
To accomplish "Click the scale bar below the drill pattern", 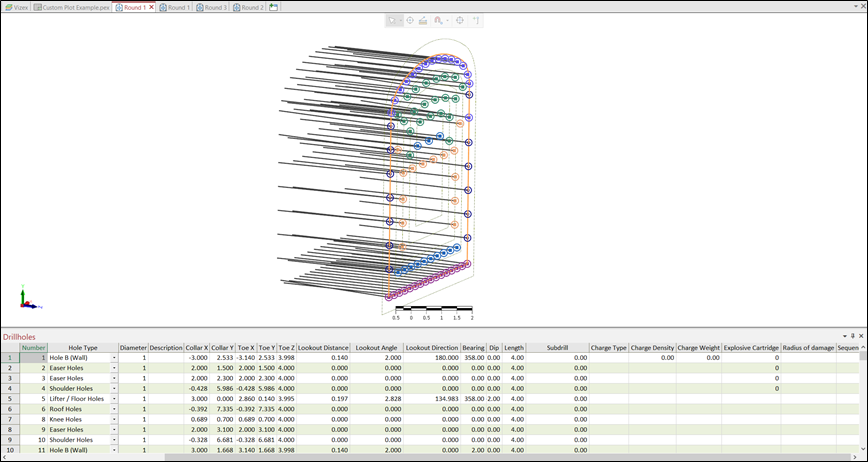I will click(x=433, y=312).
